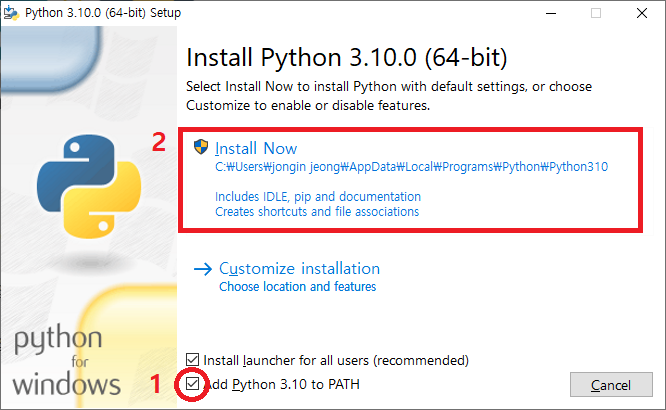666x410 pixels.
Task: Click 'Includes IDLE, pip and documentation' text
Action: click(x=318, y=197)
